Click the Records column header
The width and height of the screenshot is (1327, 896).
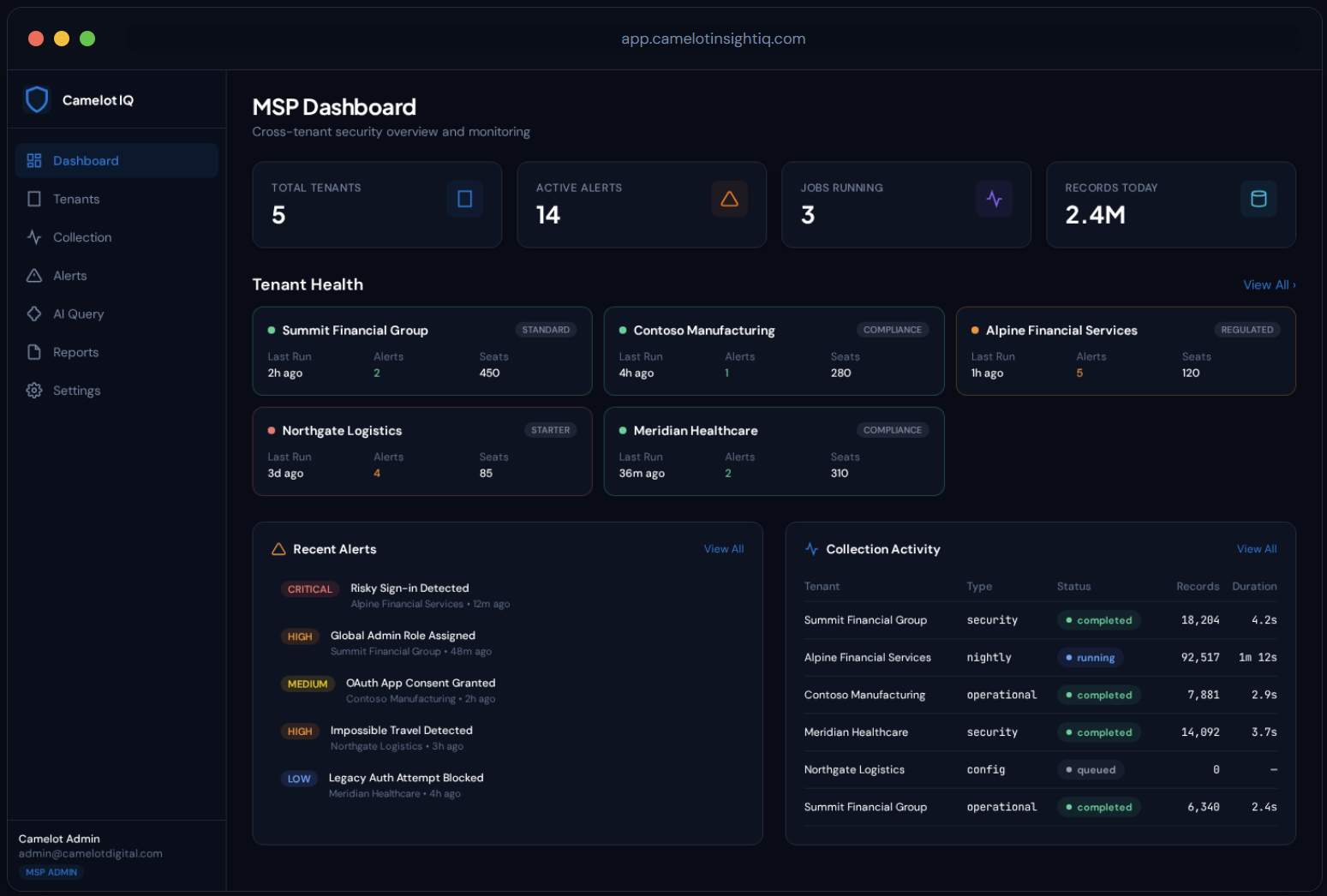tap(1198, 586)
